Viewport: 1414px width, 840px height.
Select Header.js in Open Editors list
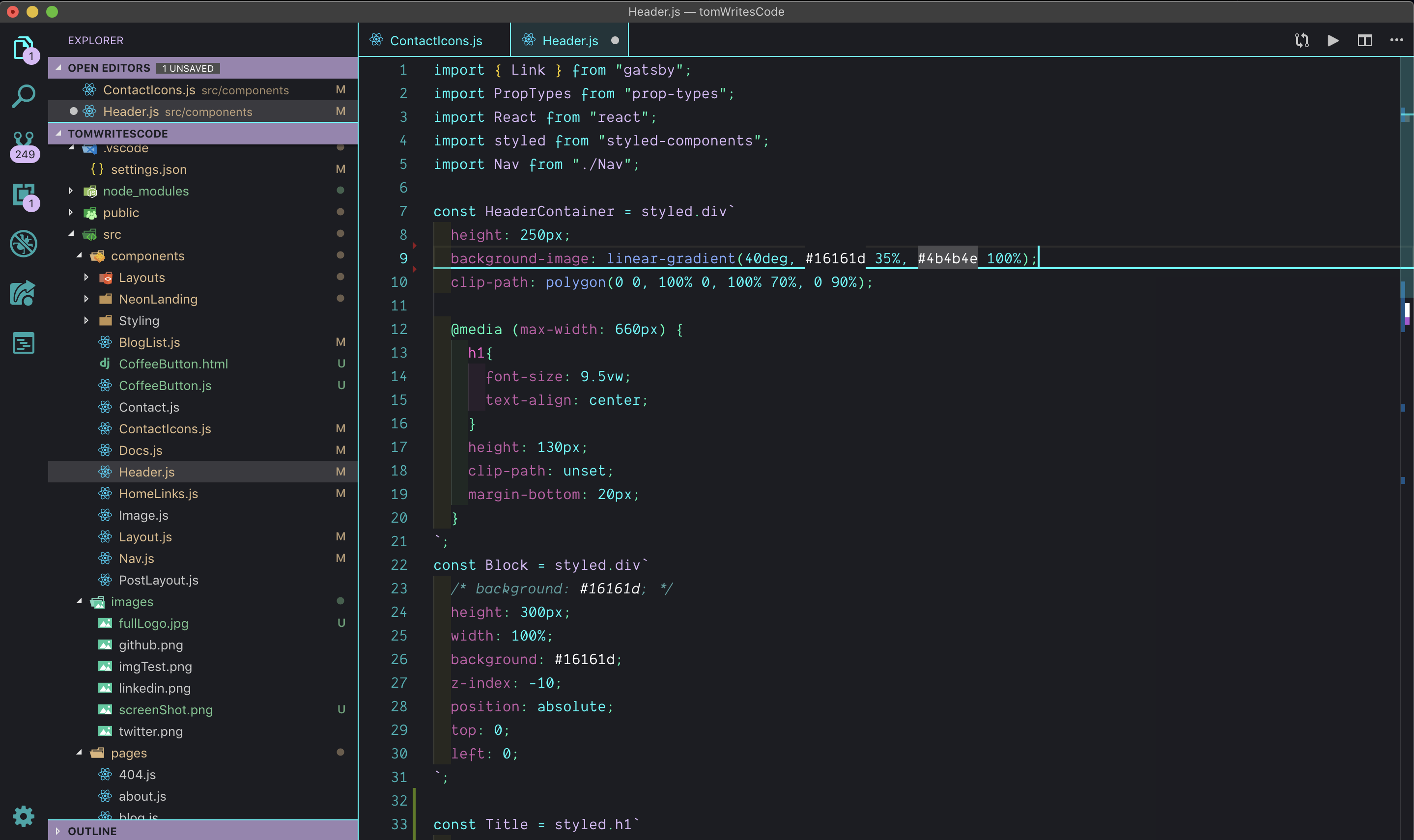coord(202,111)
